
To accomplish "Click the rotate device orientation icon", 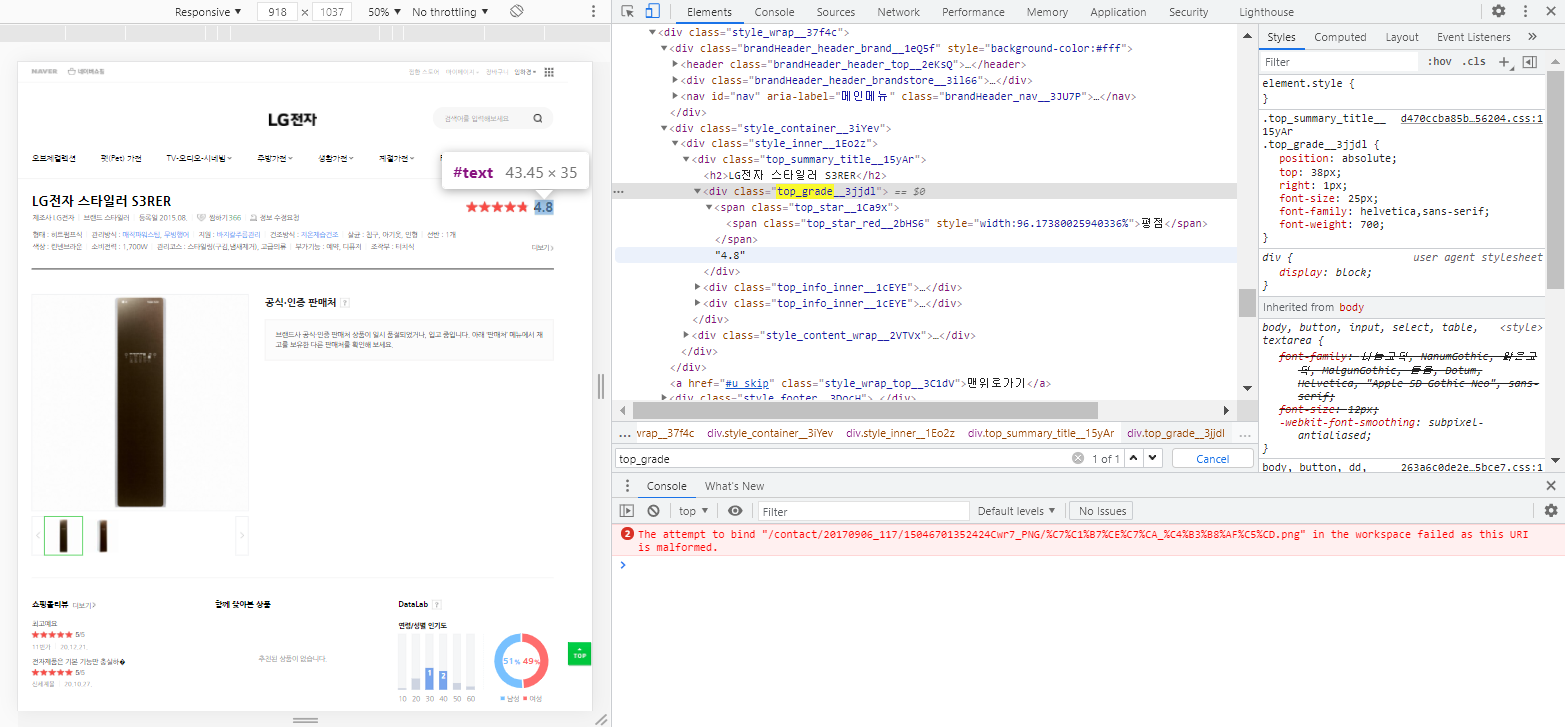I will [x=517, y=11].
